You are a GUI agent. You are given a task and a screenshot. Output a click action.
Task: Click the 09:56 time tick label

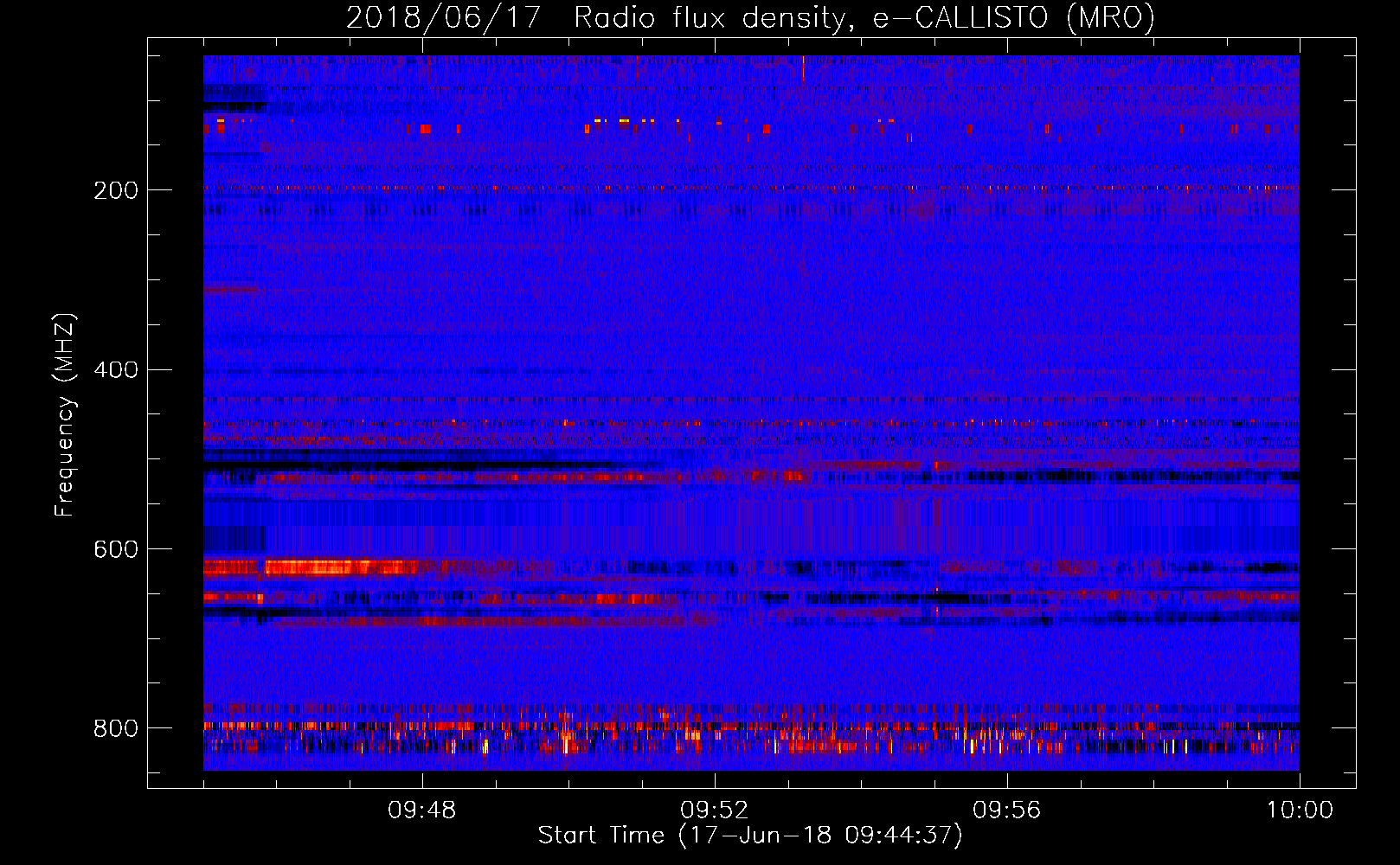pos(1006,811)
